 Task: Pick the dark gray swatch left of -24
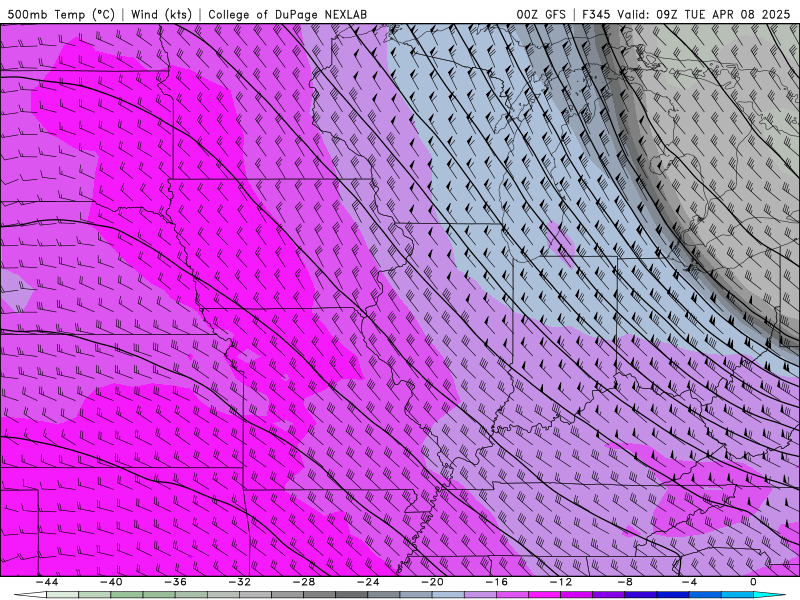coord(352,595)
